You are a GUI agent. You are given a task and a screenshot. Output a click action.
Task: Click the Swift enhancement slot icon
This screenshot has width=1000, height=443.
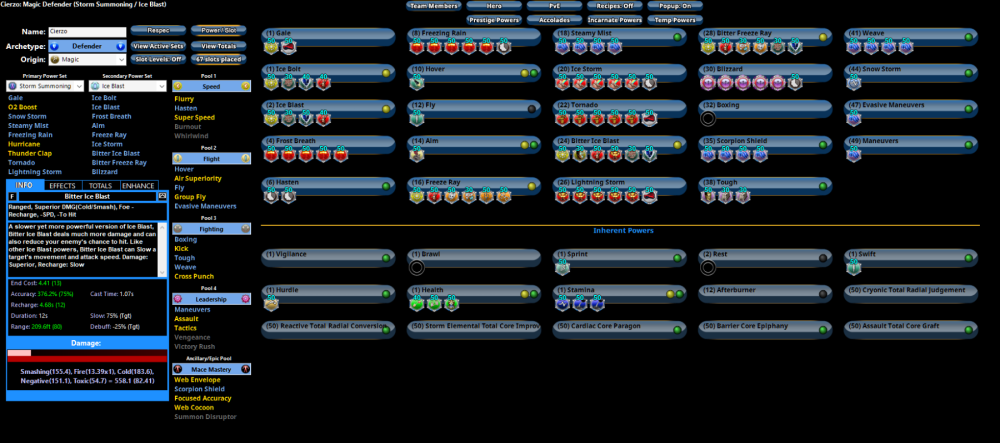[x=854, y=267]
